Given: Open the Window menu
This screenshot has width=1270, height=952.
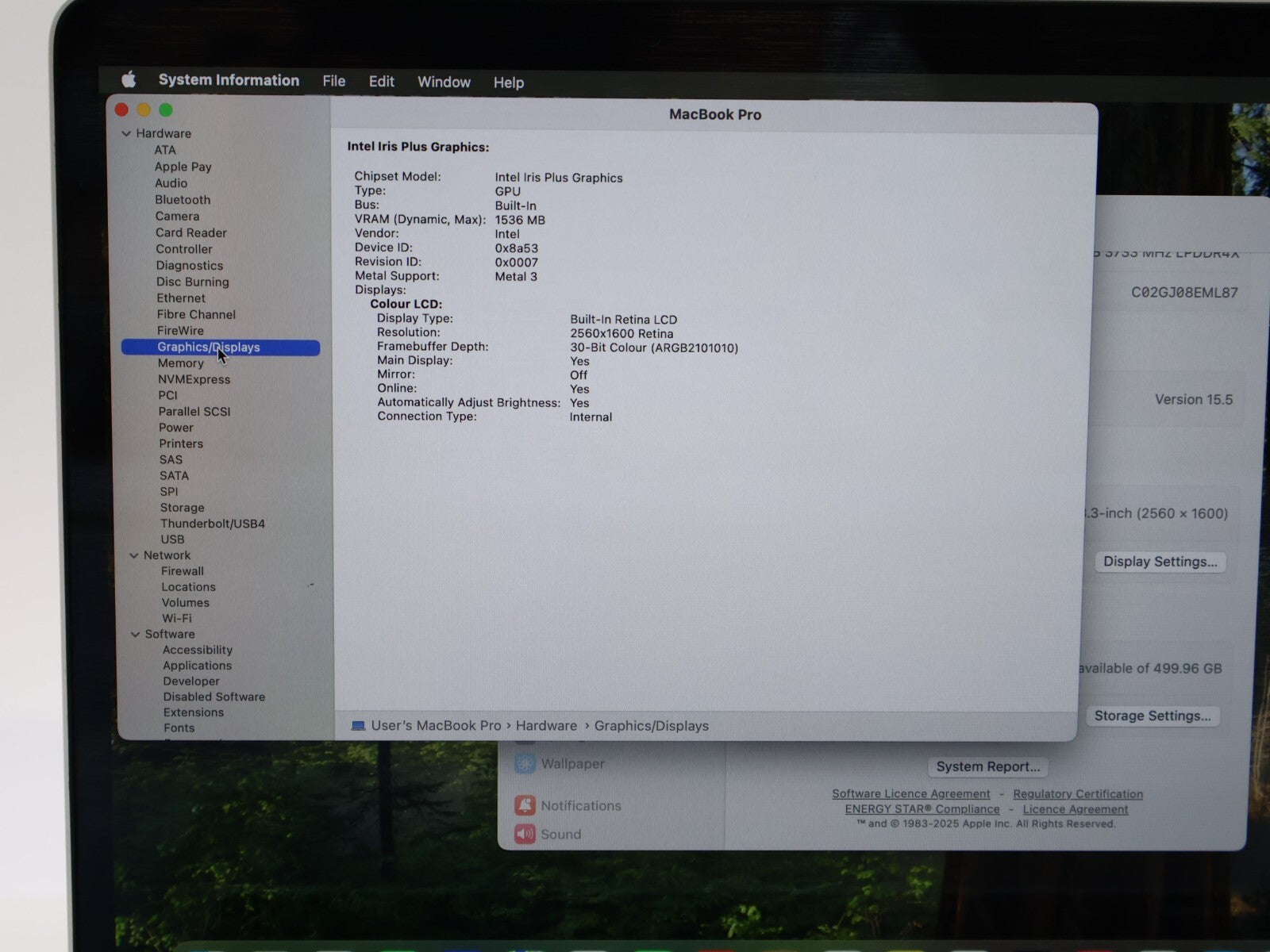Looking at the screenshot, I should point(444,82).
